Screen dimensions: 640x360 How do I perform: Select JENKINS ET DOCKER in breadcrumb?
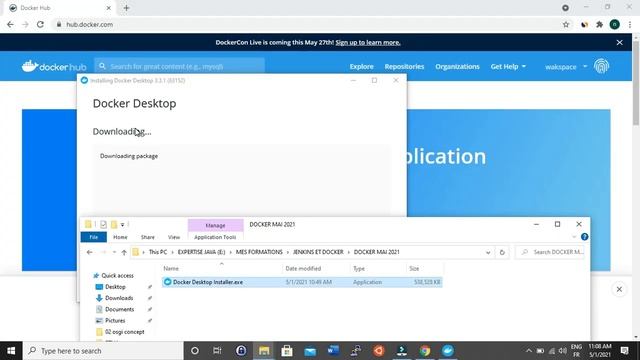tap(318, 252)
